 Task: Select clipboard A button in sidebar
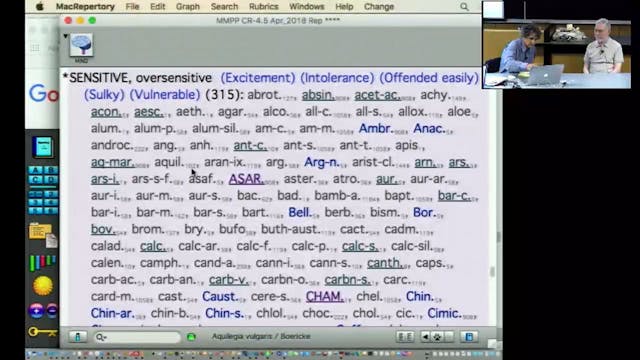[36, 170]
